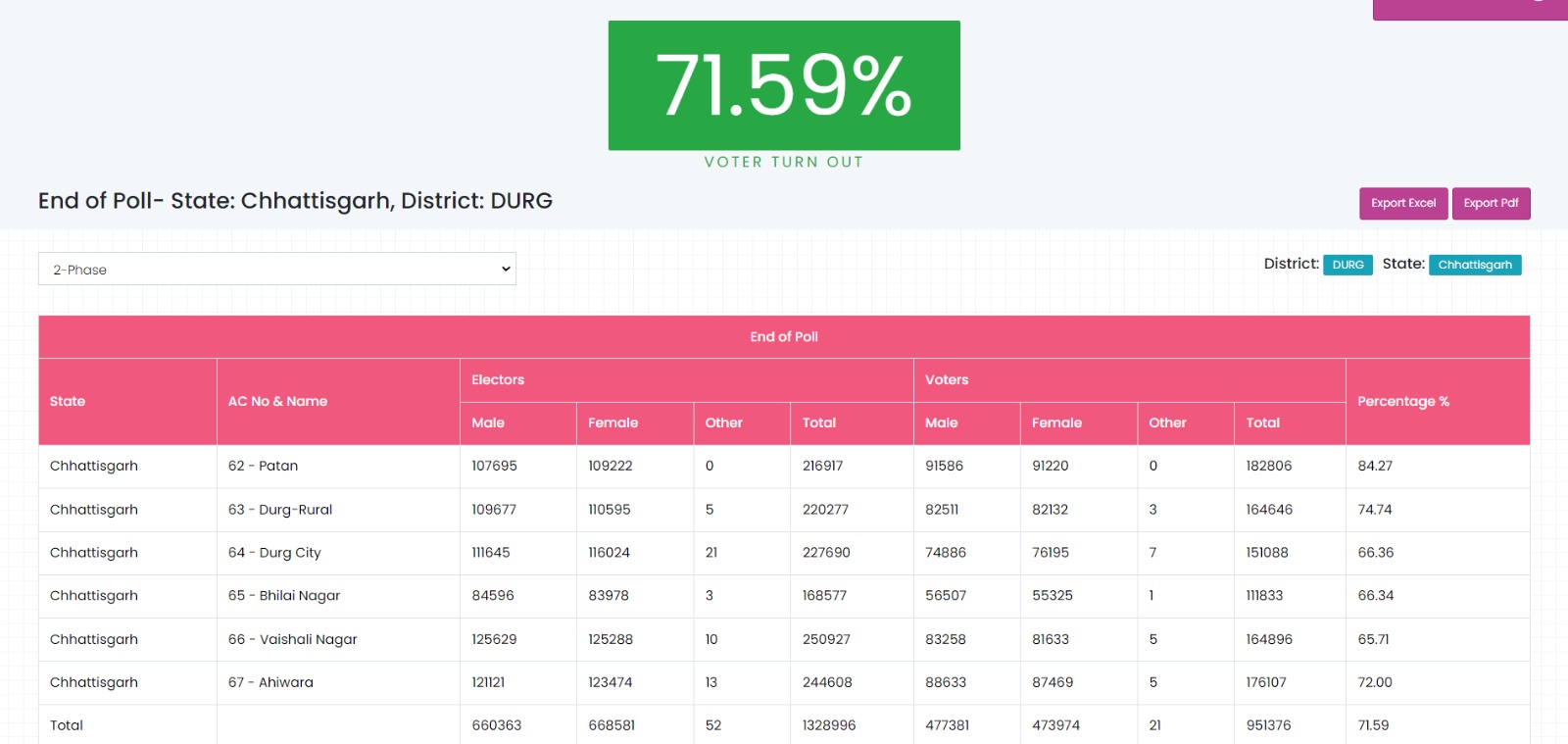This screenshot has width=1568, height=744.
Task: Select the 67 - Ahiwara row name
Action: (x=270, y=682)
